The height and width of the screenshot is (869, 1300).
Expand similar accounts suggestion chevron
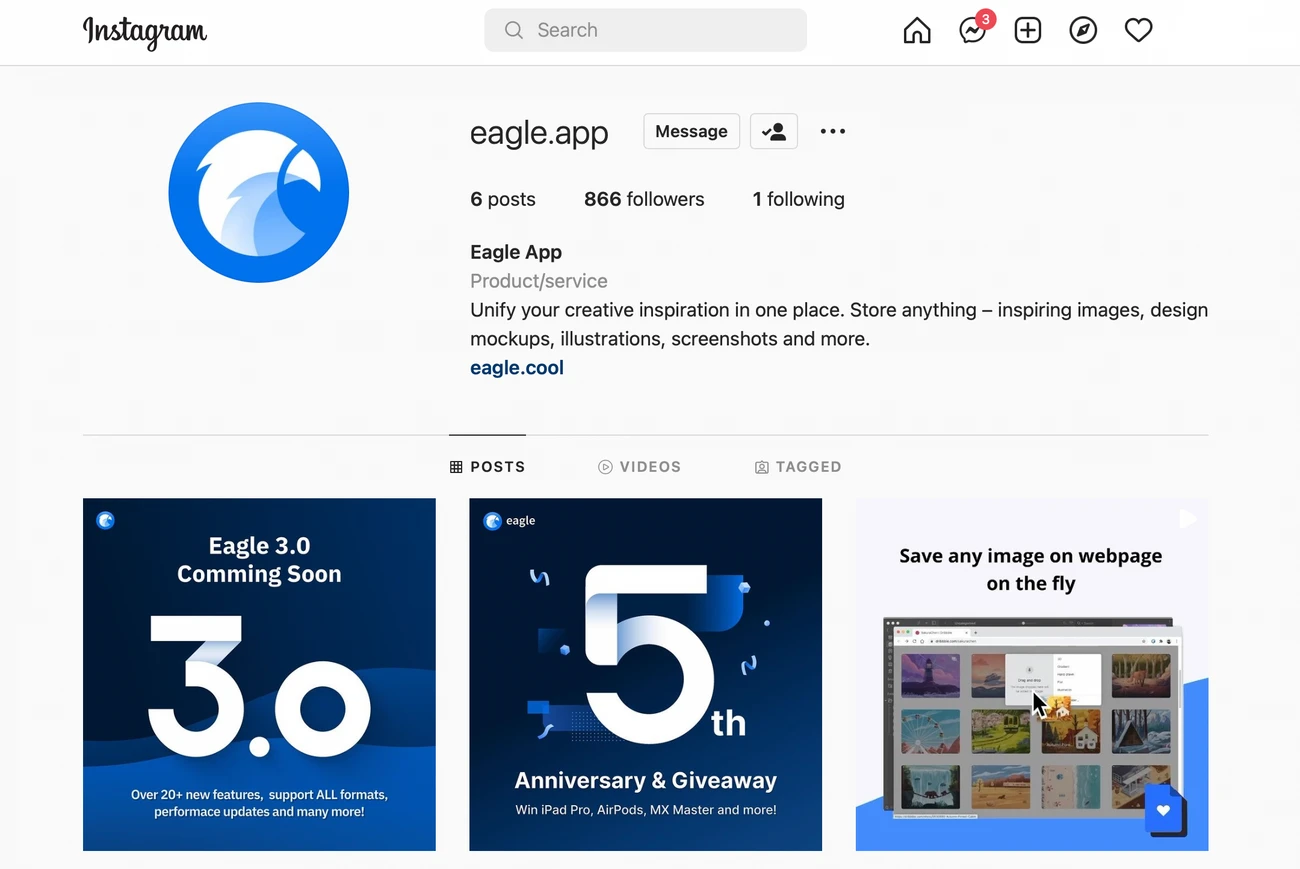click(773, 131)
